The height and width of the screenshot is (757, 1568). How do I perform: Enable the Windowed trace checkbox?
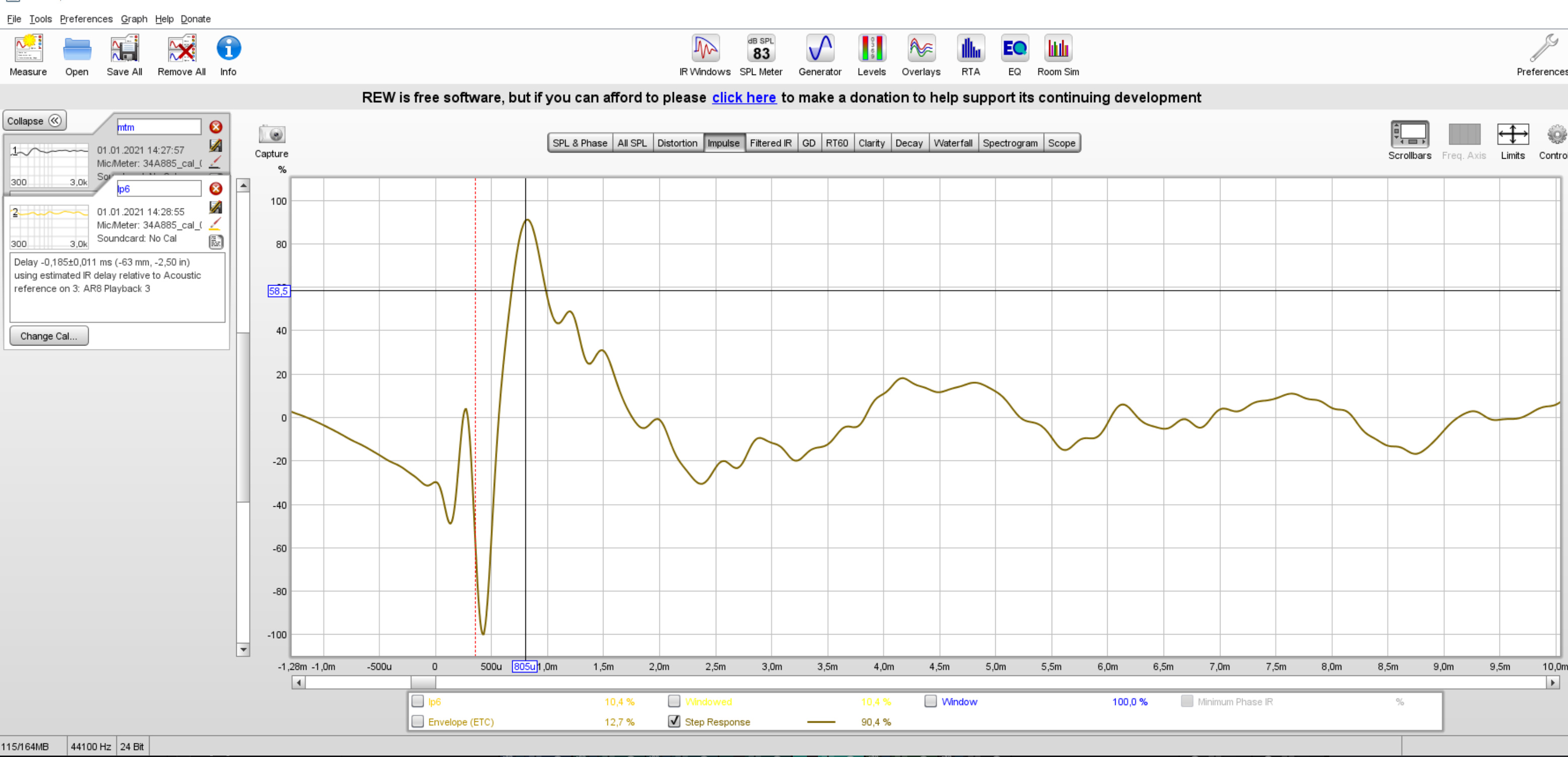coord(674,701)
